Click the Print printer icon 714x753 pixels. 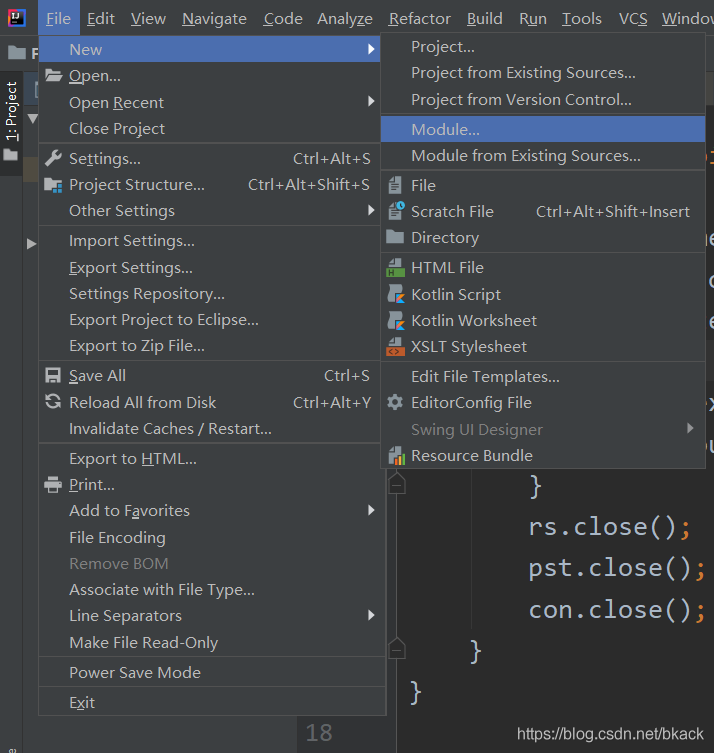click(53, 485)
